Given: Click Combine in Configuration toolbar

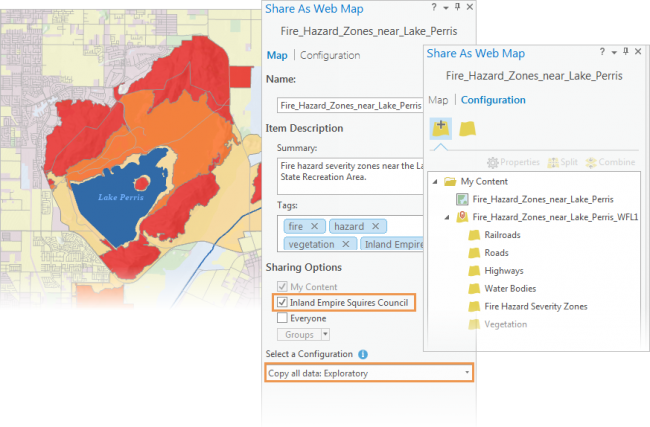Looking at the screenshot, I should click(610, 162).
